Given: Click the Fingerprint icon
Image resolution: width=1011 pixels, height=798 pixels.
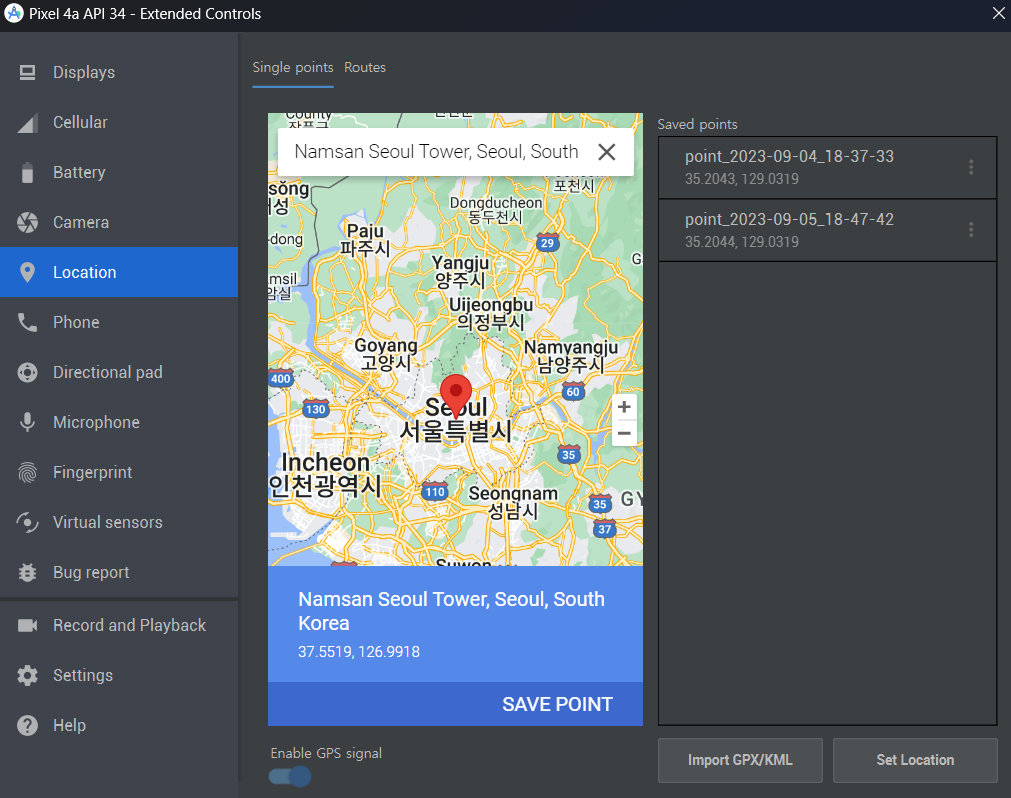Looking at the screenshot, I should pos(27,472).
